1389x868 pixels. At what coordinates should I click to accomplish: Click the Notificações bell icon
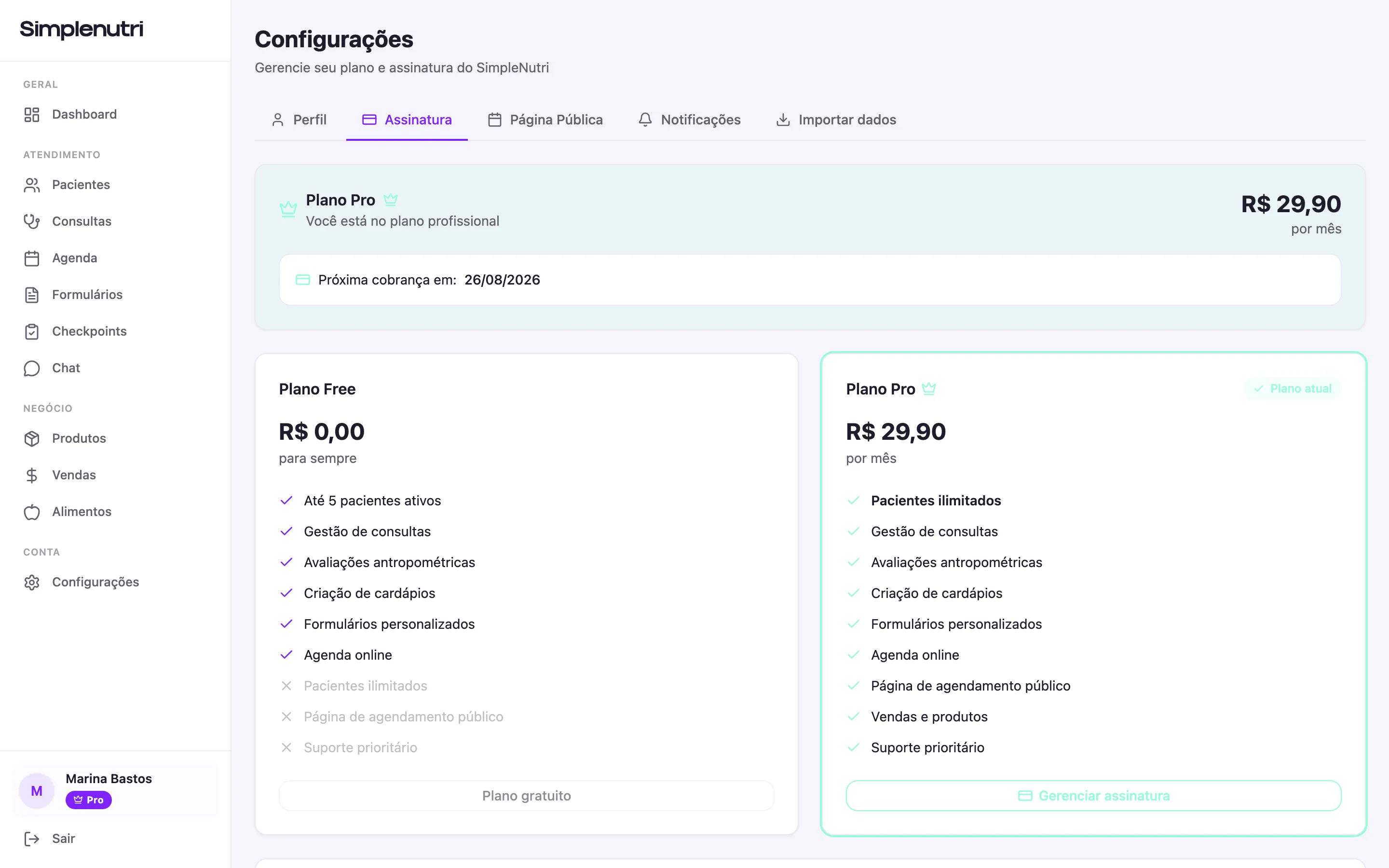pos(645,120)
